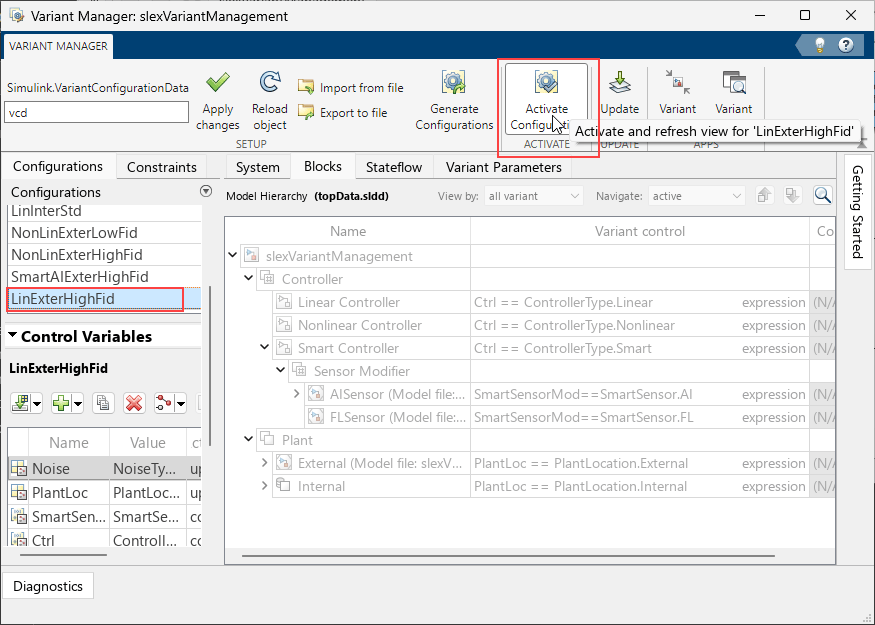This screenshot has width=875, height=625.
Task: Switch to the Variant Parameters tab
Action: [503, 167]
